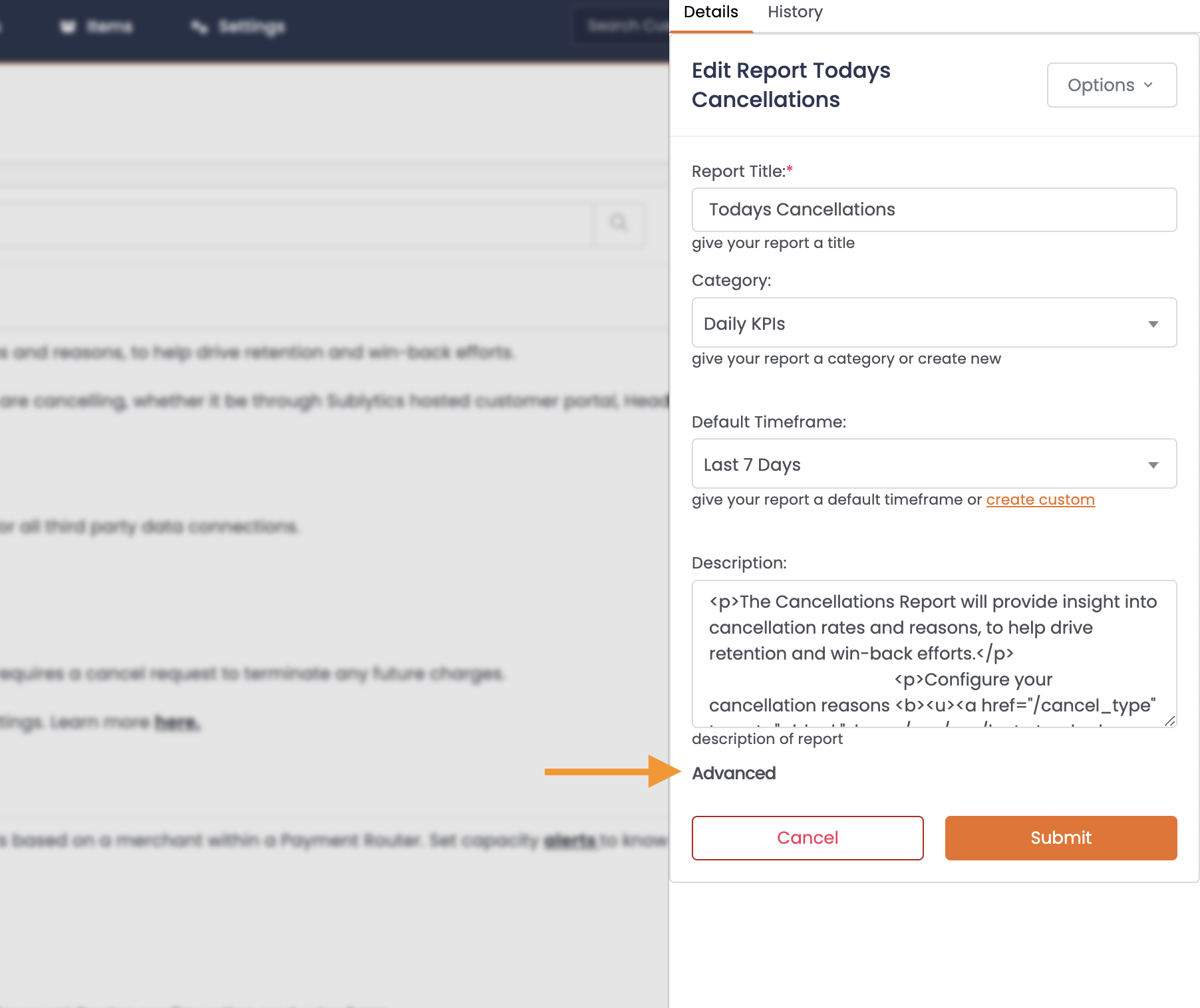Click the Cancel button
The width and height of the screenshot is (1200, 1008).
(x=808, y=838)
